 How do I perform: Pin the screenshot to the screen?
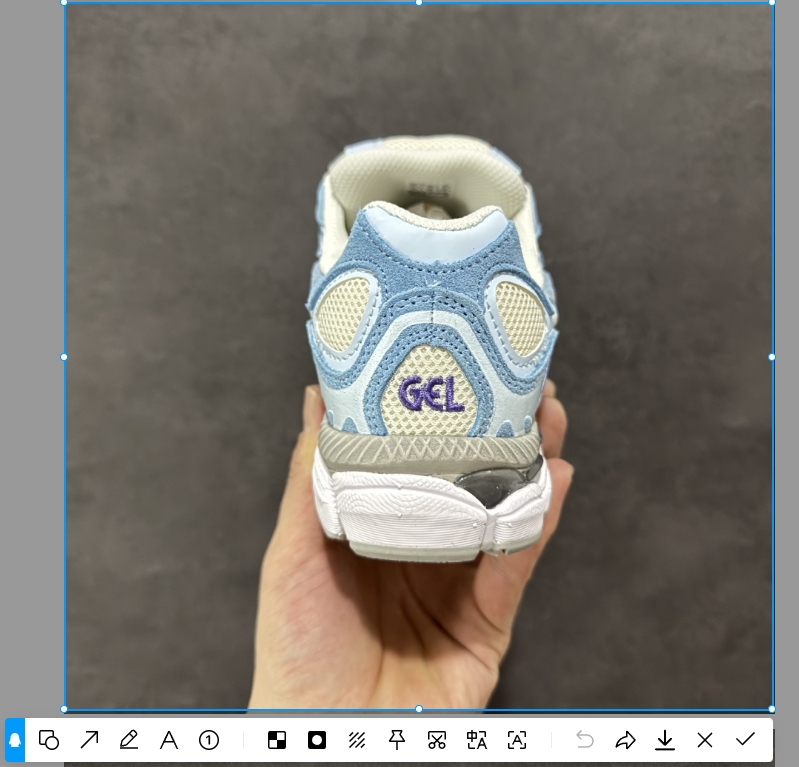pyautogui.click(x=396, y=740)
